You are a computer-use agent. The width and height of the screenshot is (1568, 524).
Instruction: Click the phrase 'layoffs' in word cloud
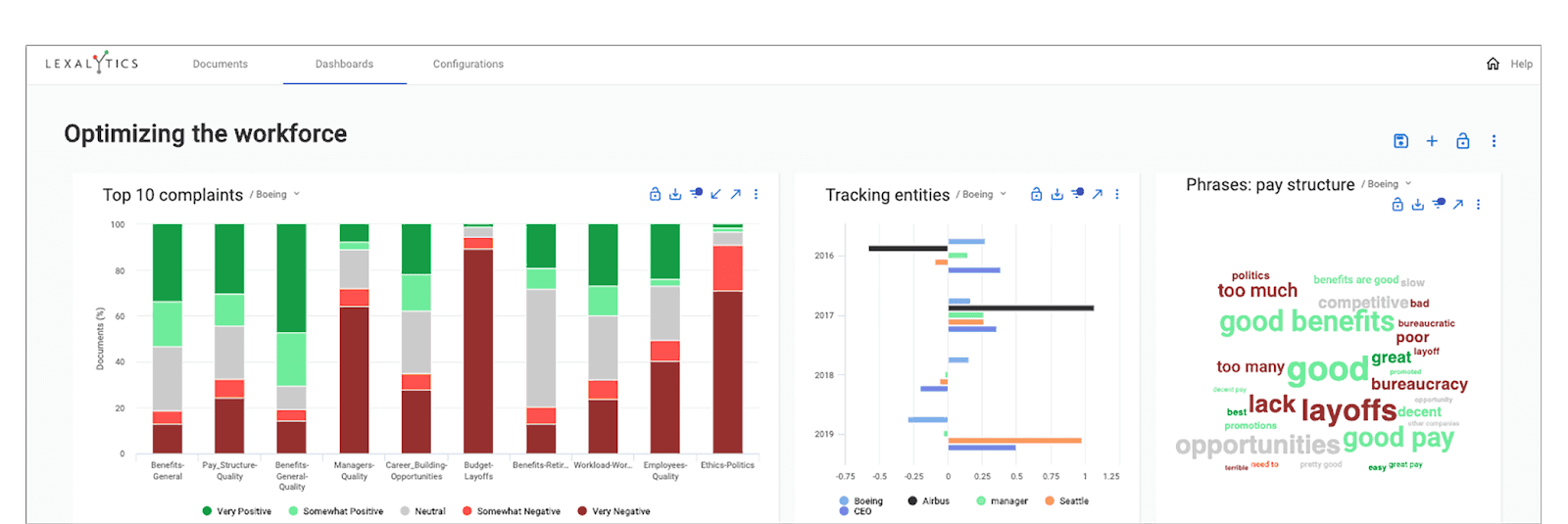tap(1348, 410)
